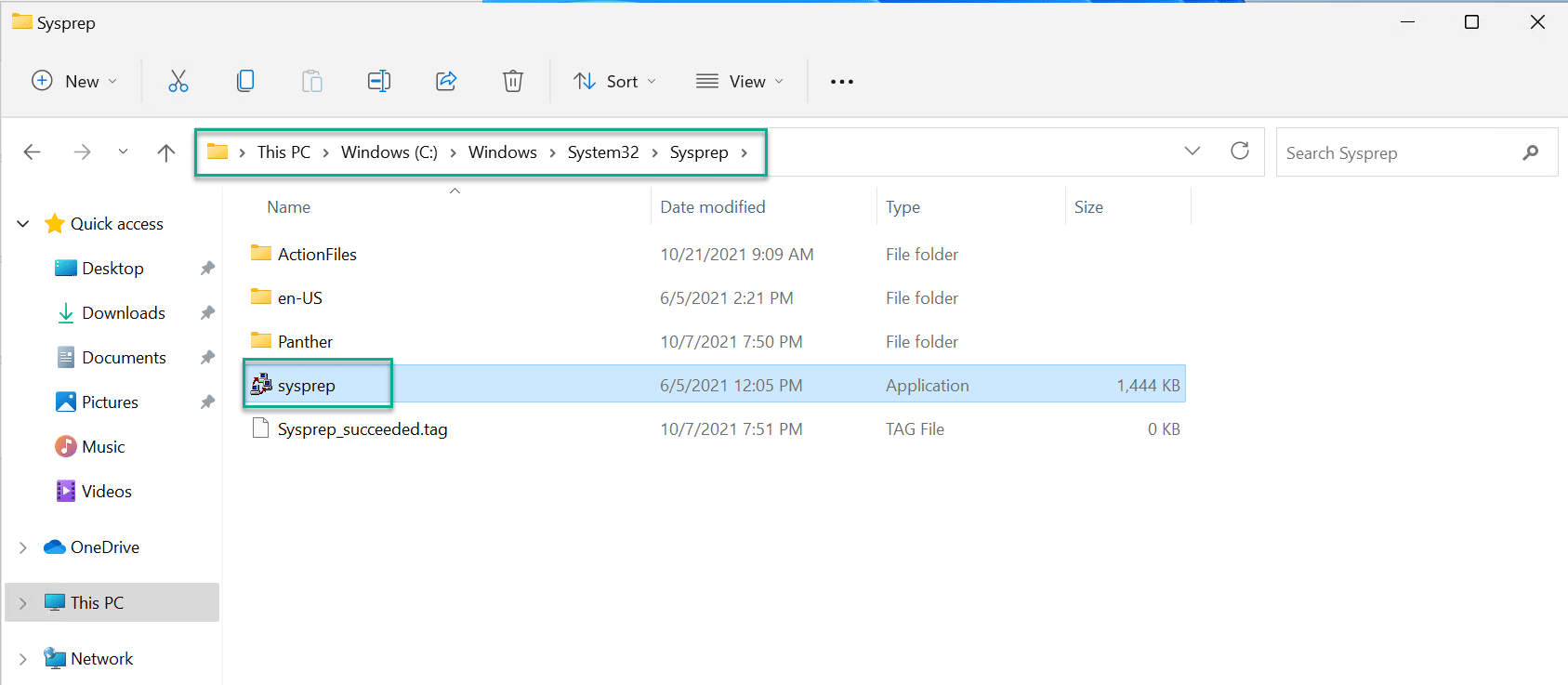The image size is (1568, 685).
Task: Open Downloads in Quick access
Action: (x=124, y=313)
